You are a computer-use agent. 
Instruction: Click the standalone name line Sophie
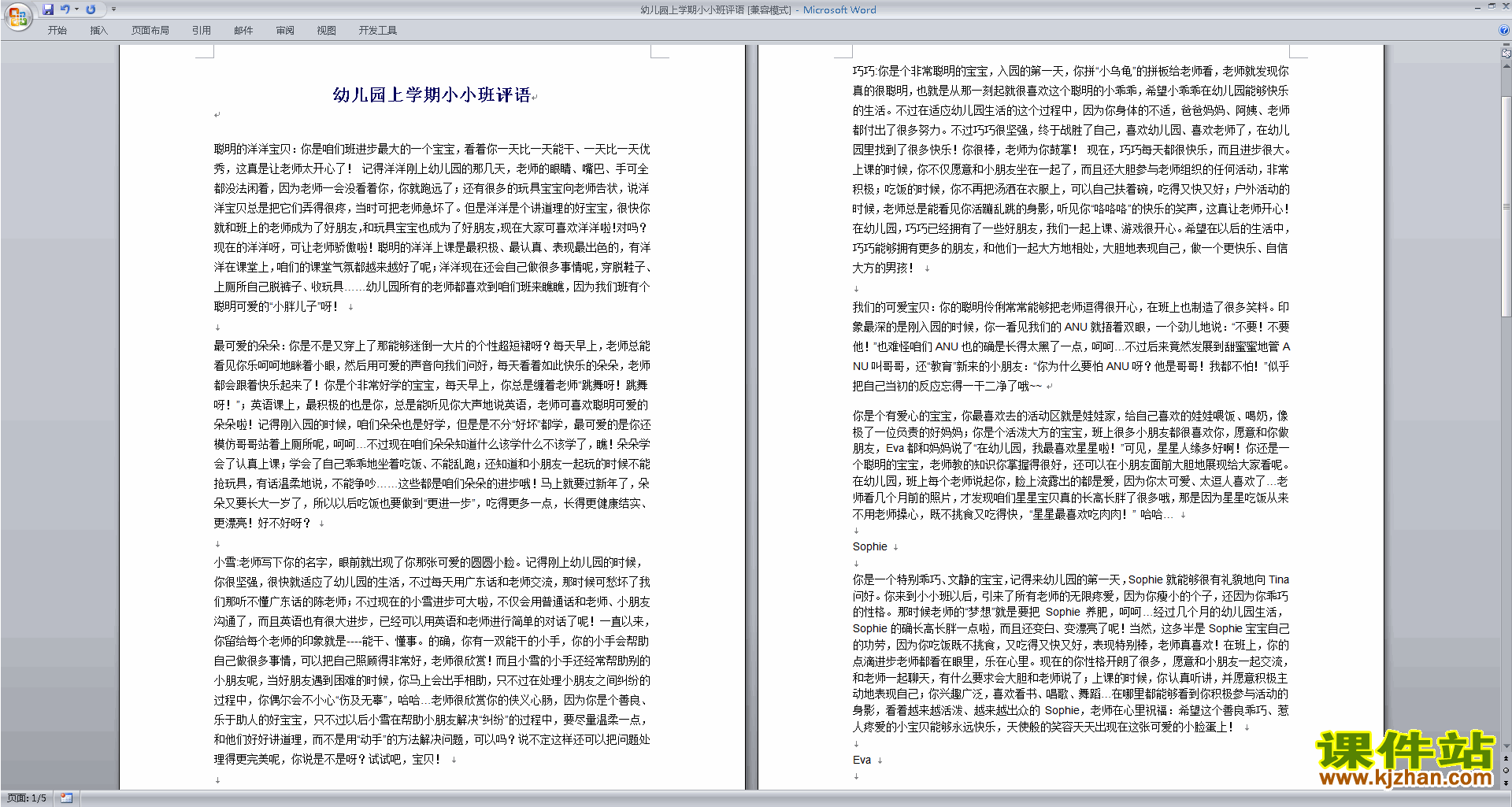(x=869, y=546)
